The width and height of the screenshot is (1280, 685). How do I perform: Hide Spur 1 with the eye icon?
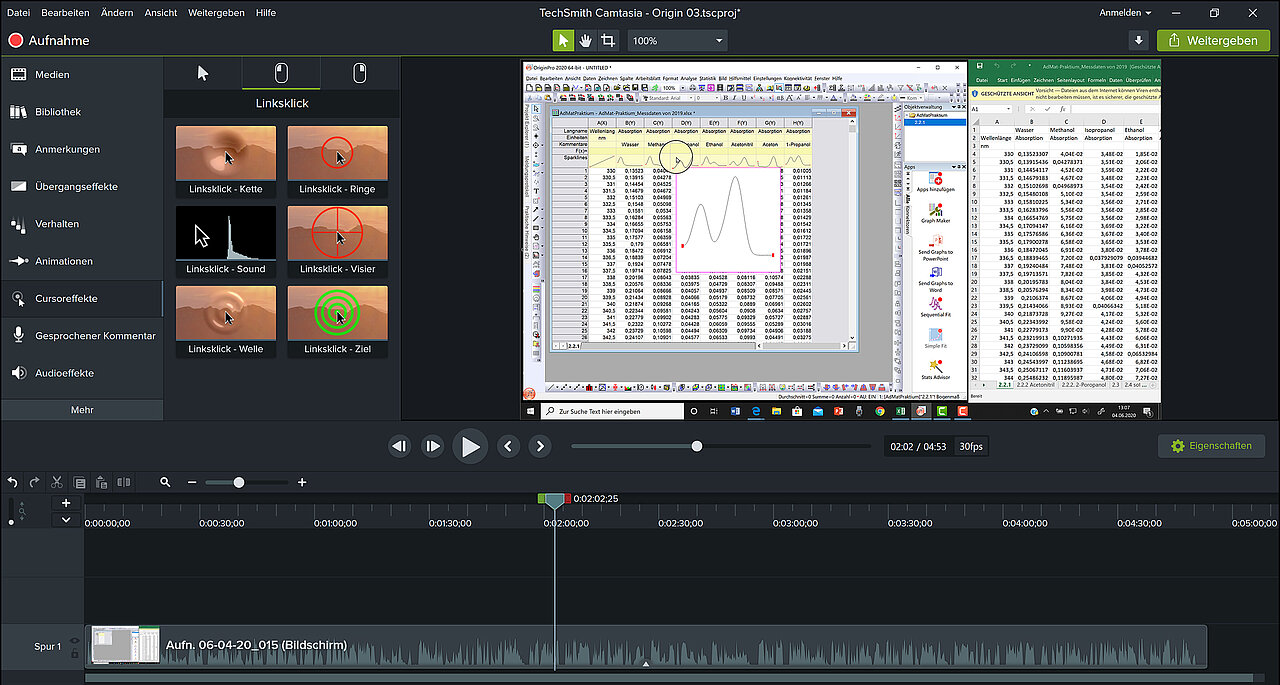click(74, 641)
